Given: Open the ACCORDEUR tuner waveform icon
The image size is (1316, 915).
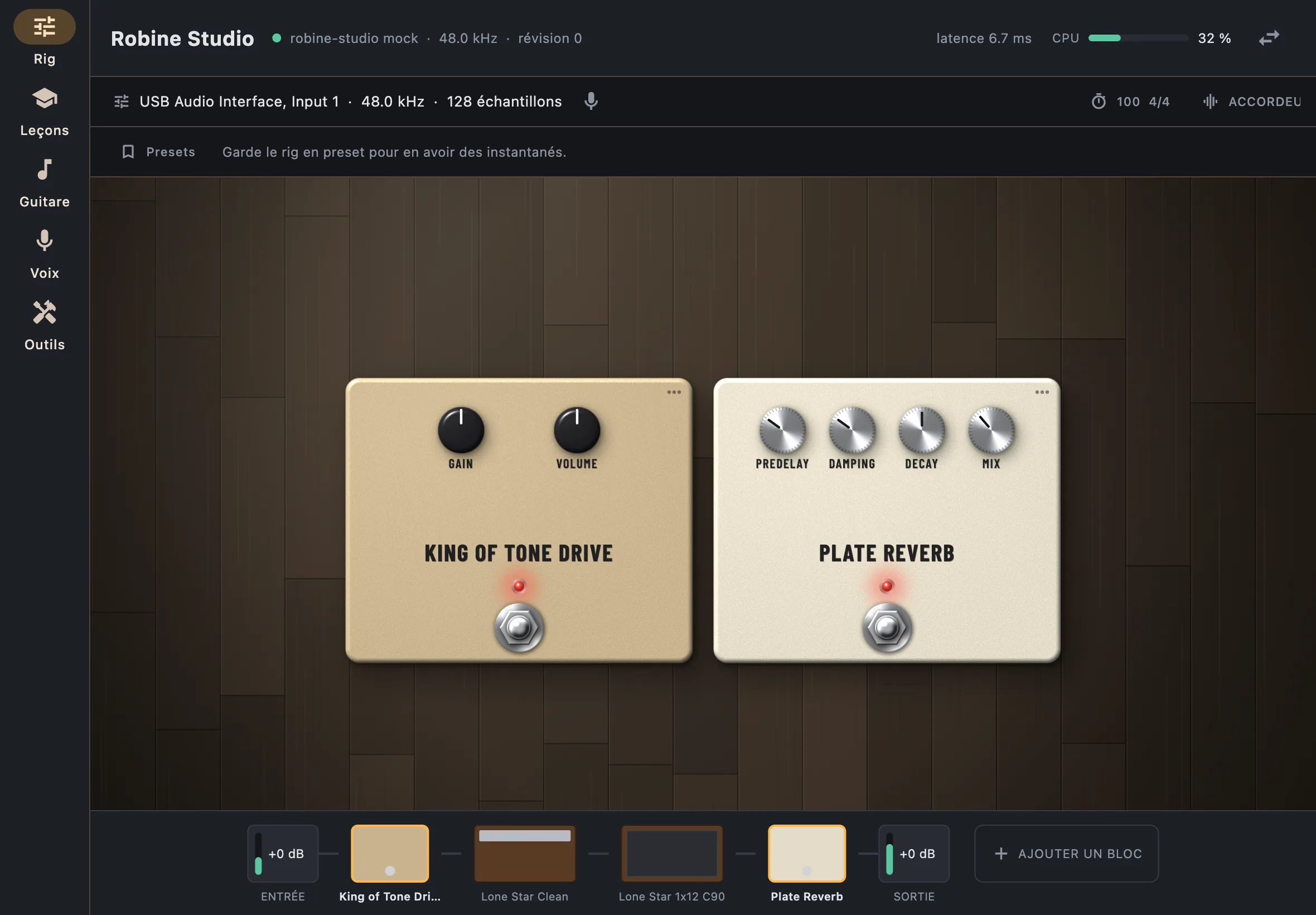Looking at the screenshot, I should pyautogui.click(x=1209, y=102).
